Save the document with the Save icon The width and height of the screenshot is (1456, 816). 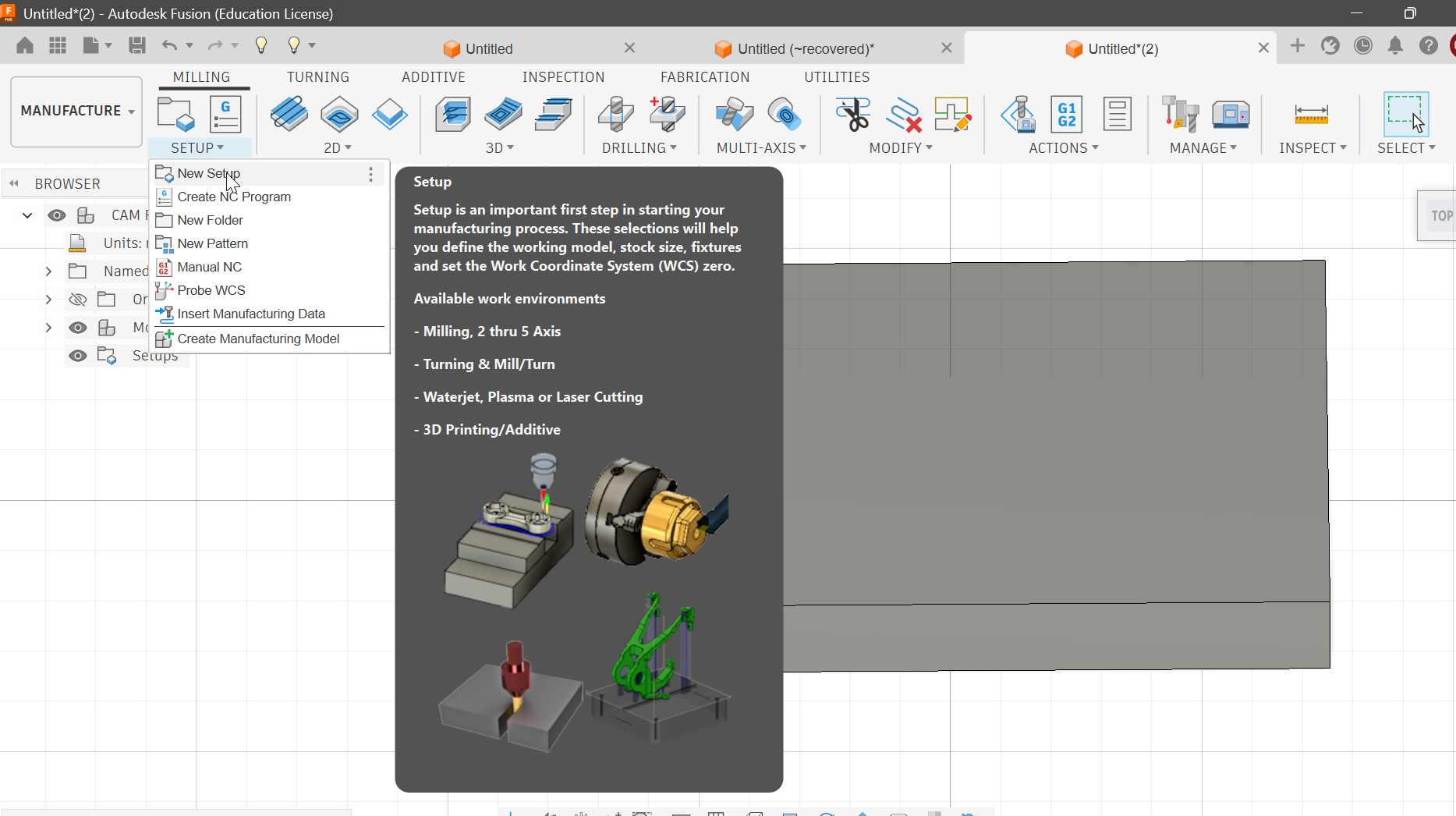click(137, 46)
